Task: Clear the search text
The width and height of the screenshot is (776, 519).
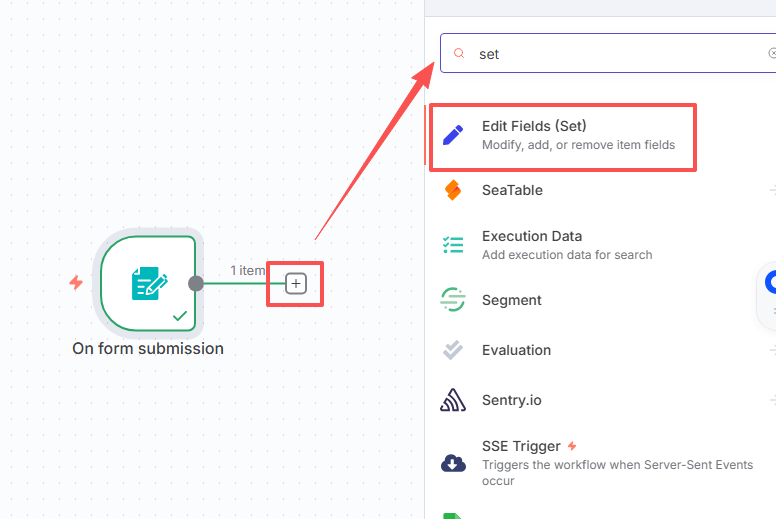Action: pos(772,53)
